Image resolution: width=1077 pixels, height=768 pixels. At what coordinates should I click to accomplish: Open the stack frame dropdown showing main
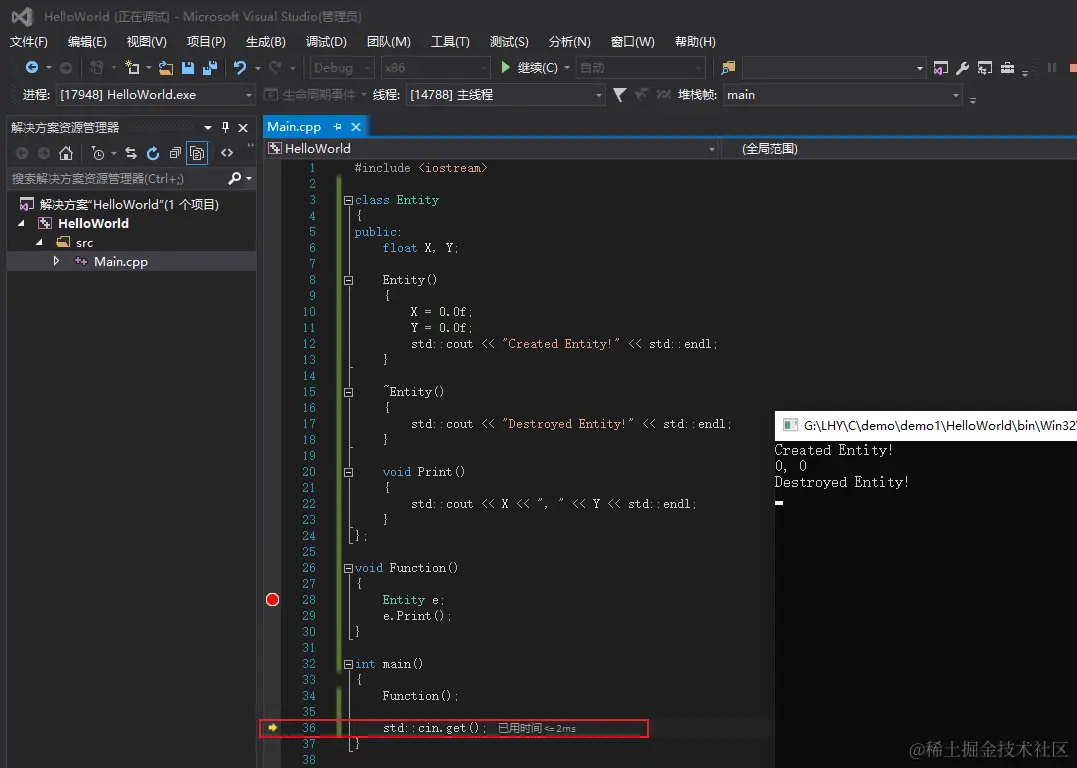[956, 95]
